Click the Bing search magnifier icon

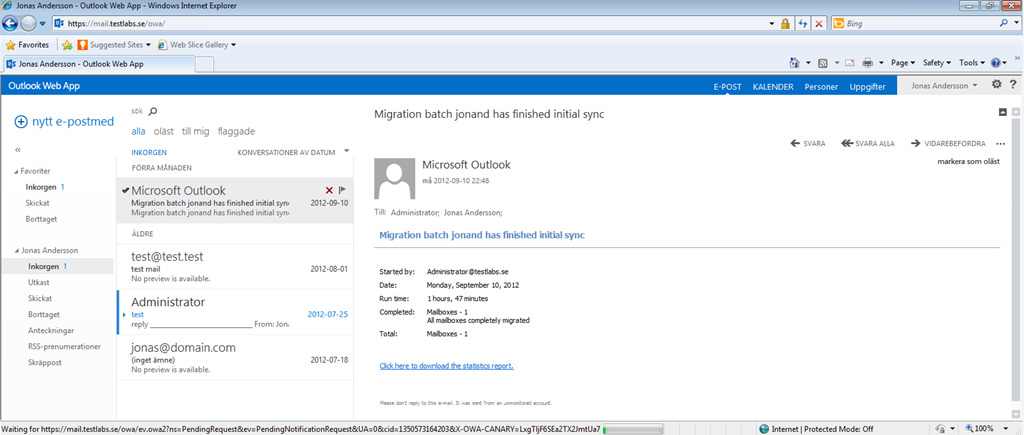pos(1004,23)
